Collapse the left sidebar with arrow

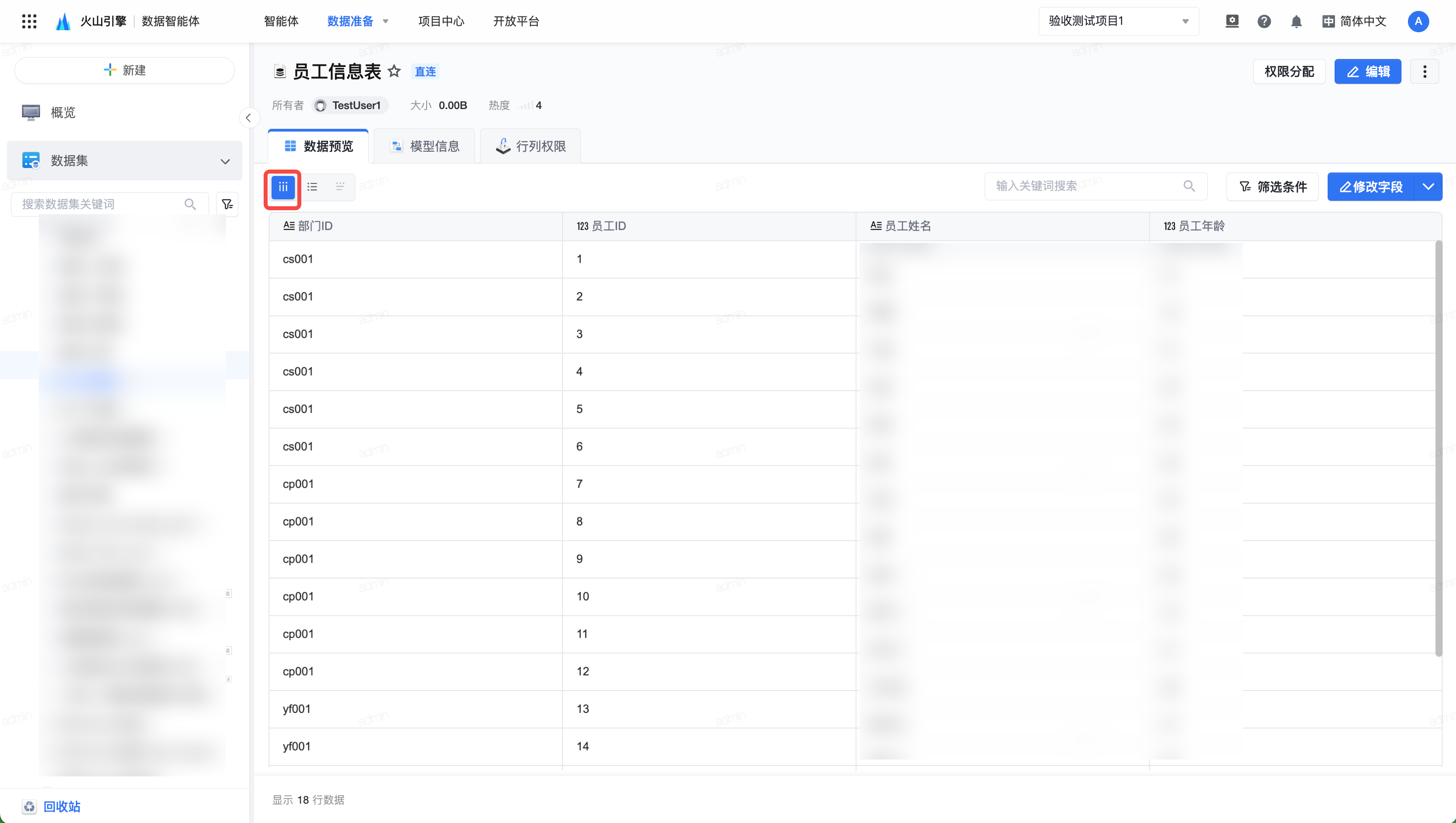(x=248, y=118)
